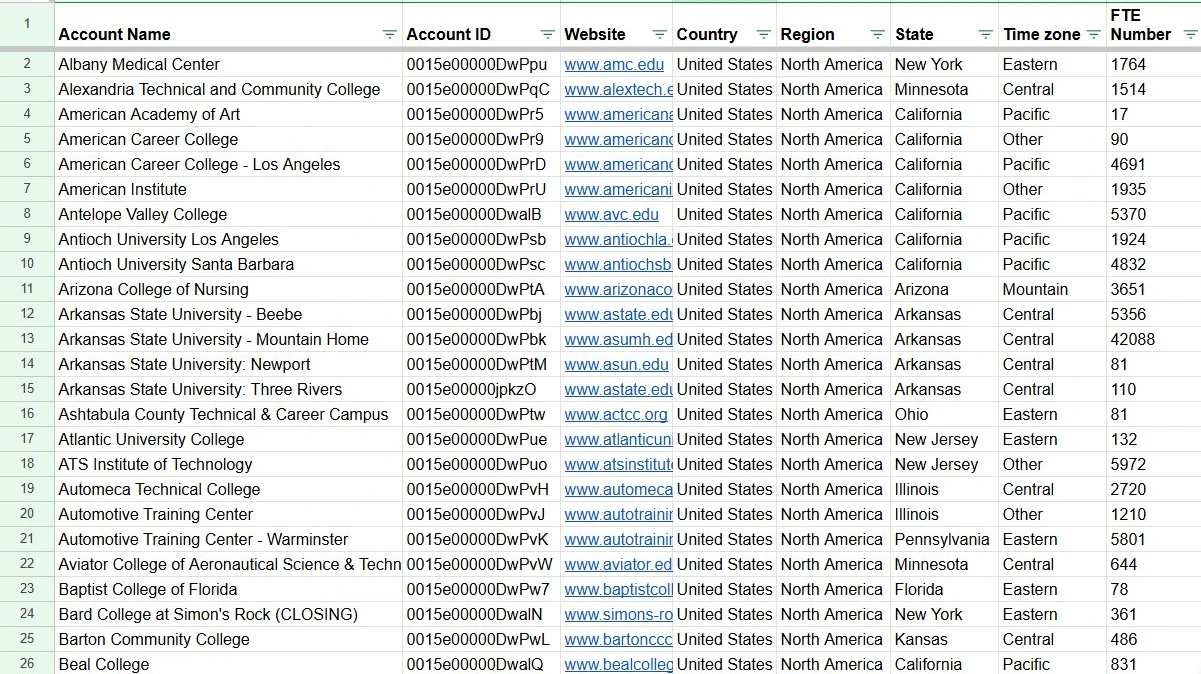Select the Atlantic University College cell
1201x674 pixels.
(x=228, y=439)
